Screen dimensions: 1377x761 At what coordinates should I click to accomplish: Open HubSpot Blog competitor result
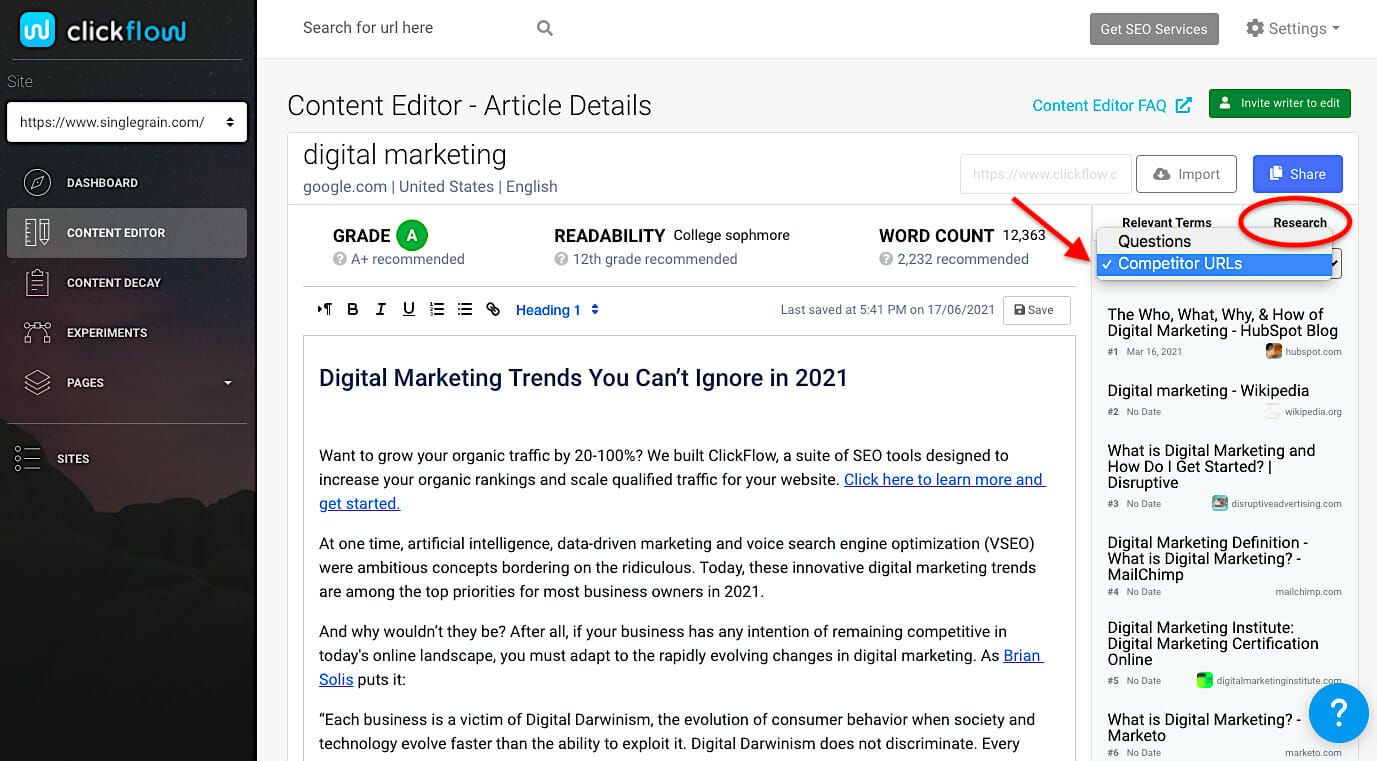coord(1223,322)
